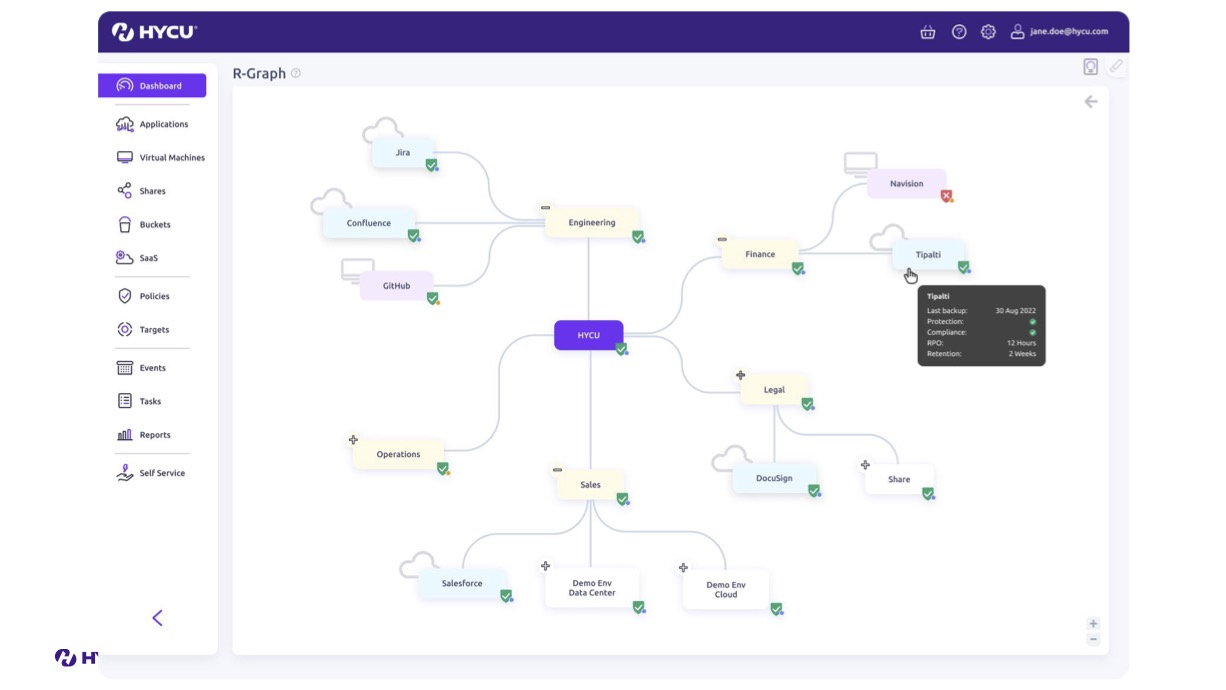The width and height of the screenshot is (1226, 690).
Task: Zoom out with the minus button
Action: click(1093, 639)
